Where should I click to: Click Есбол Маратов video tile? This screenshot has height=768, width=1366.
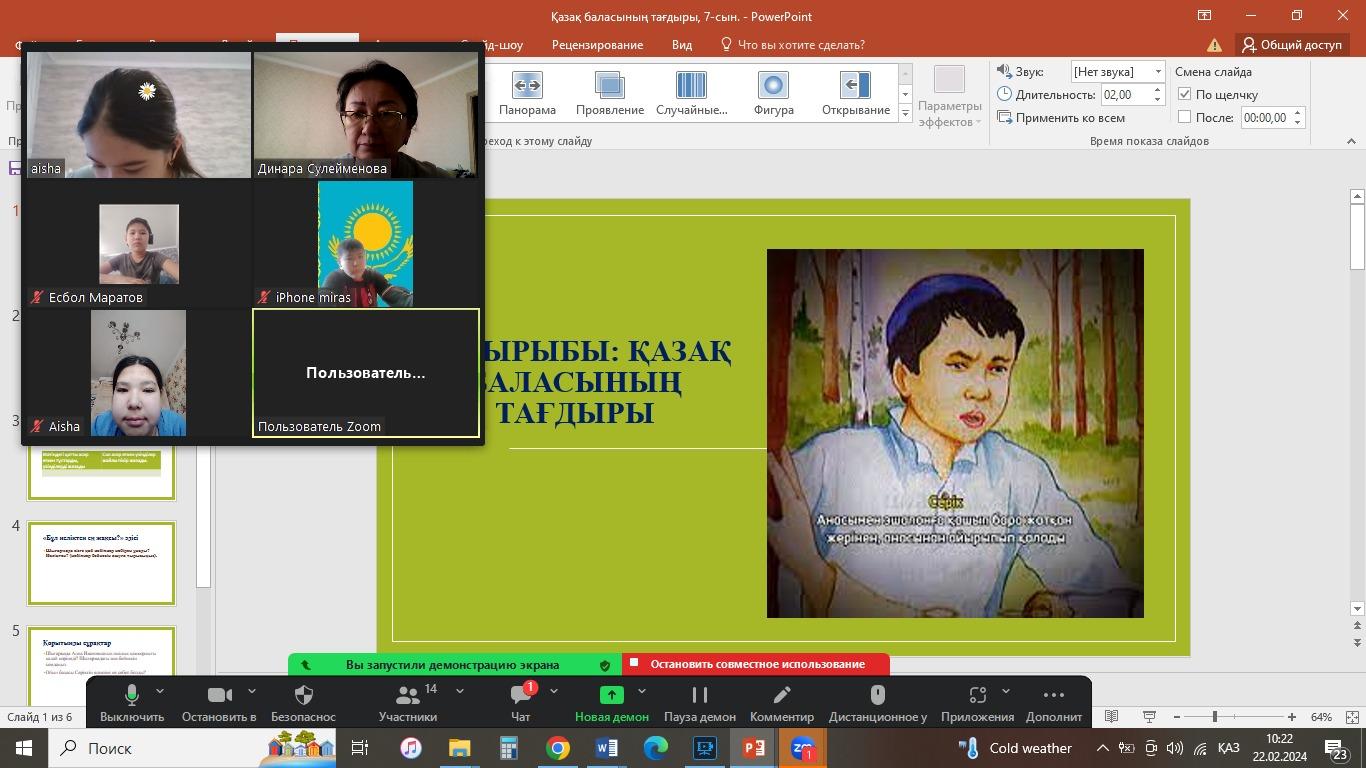tap(138, 244)
